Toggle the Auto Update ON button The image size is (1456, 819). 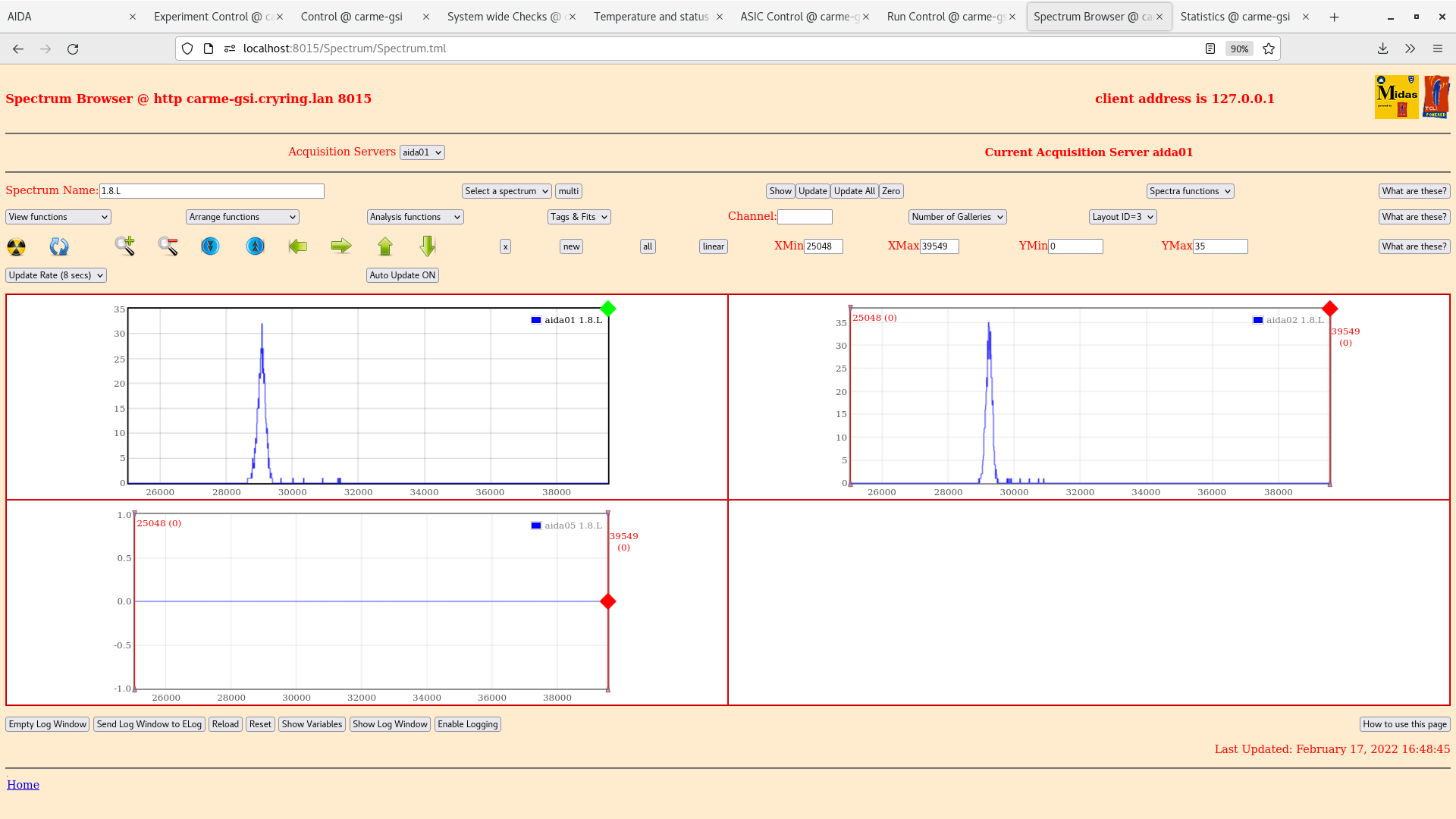point(403,275)
